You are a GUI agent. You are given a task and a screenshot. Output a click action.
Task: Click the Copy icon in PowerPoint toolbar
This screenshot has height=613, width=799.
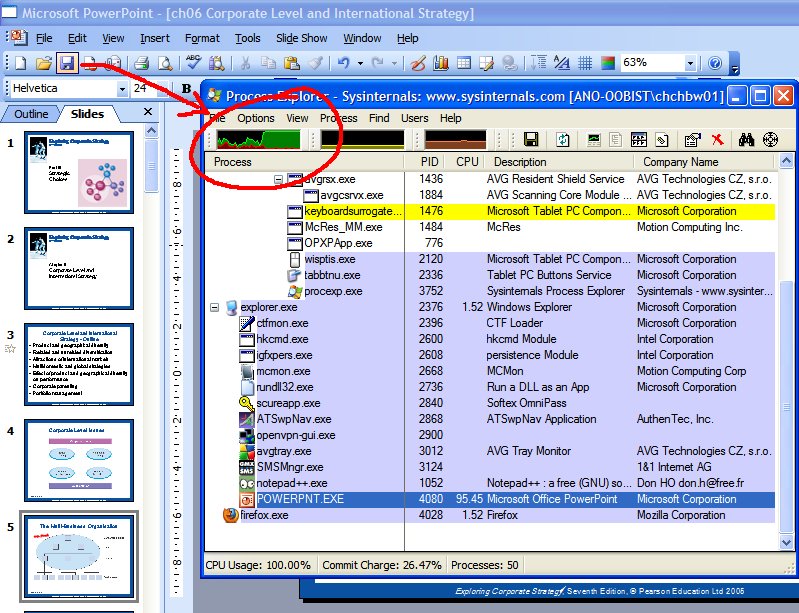coord(268,63)
